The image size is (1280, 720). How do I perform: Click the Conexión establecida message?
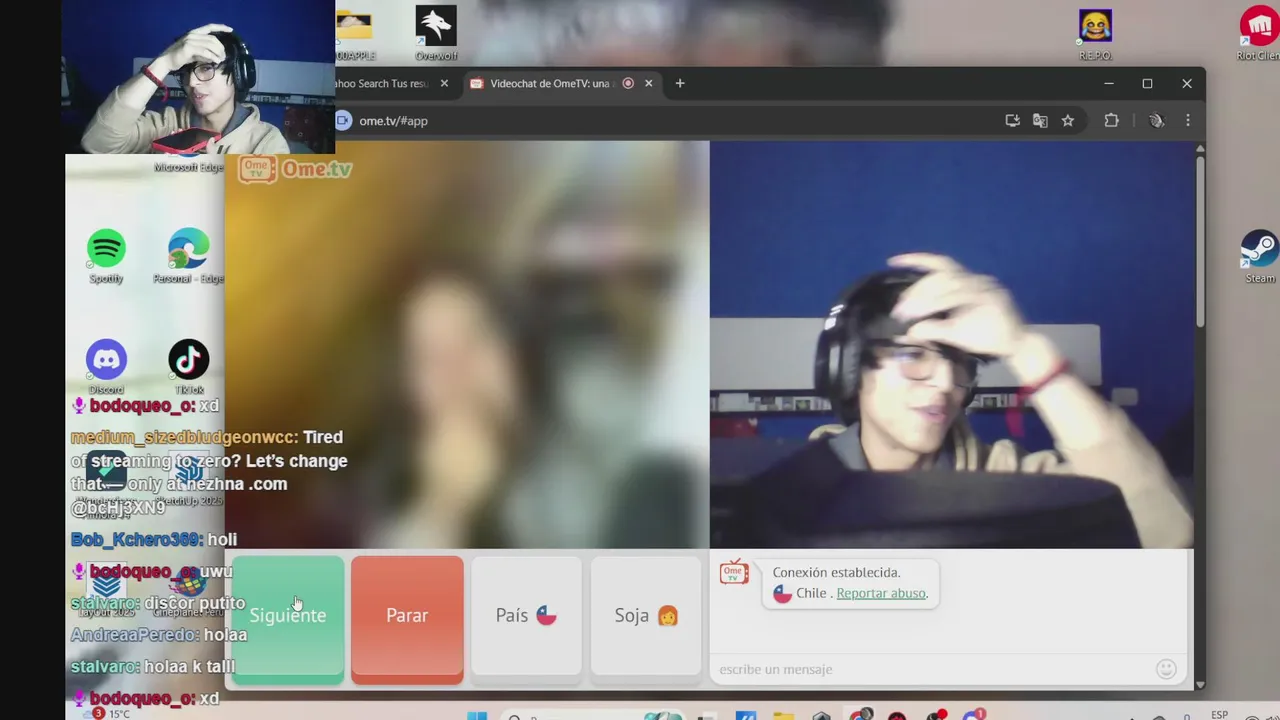[836, 572]
